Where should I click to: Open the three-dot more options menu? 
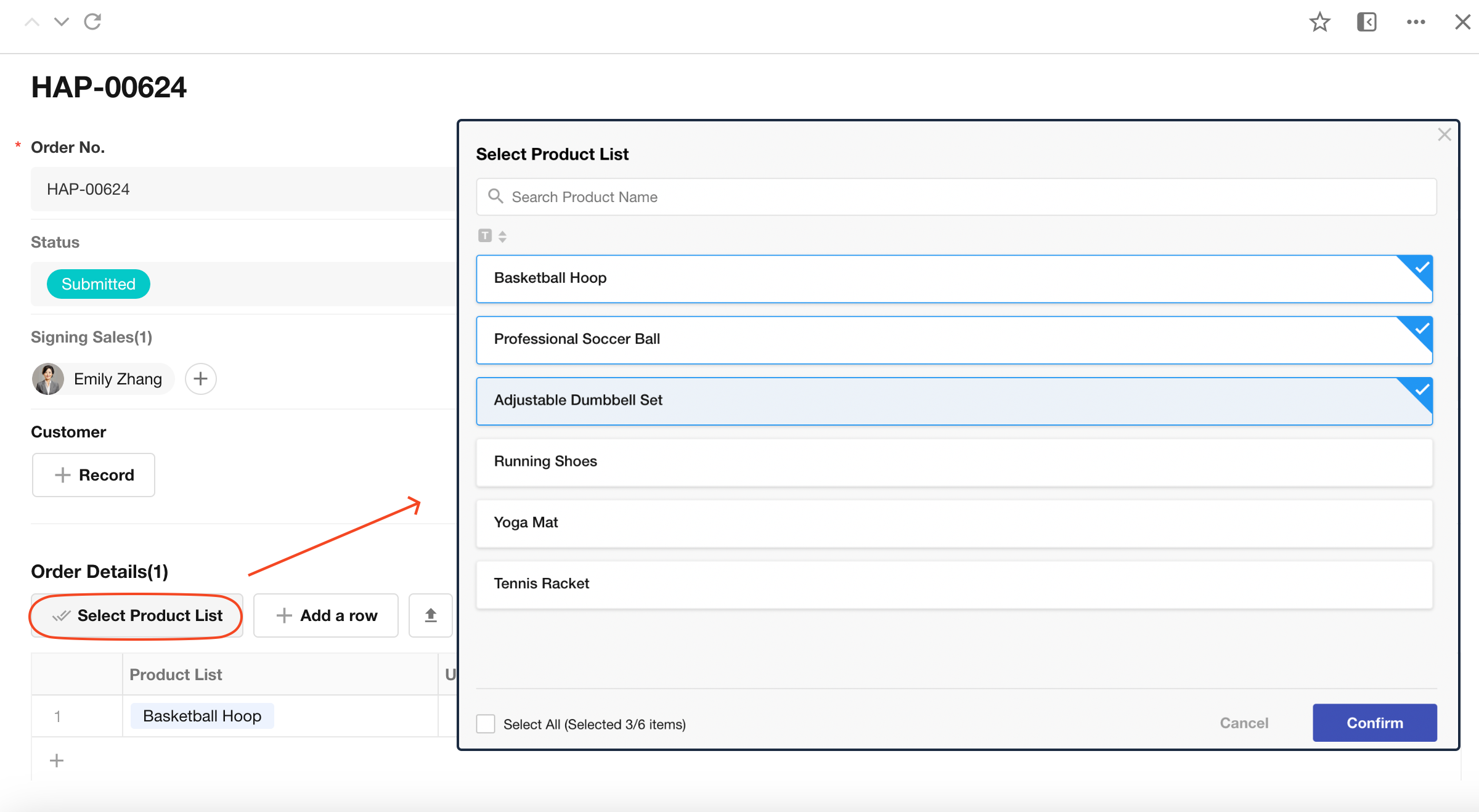tap(1416, 22)
